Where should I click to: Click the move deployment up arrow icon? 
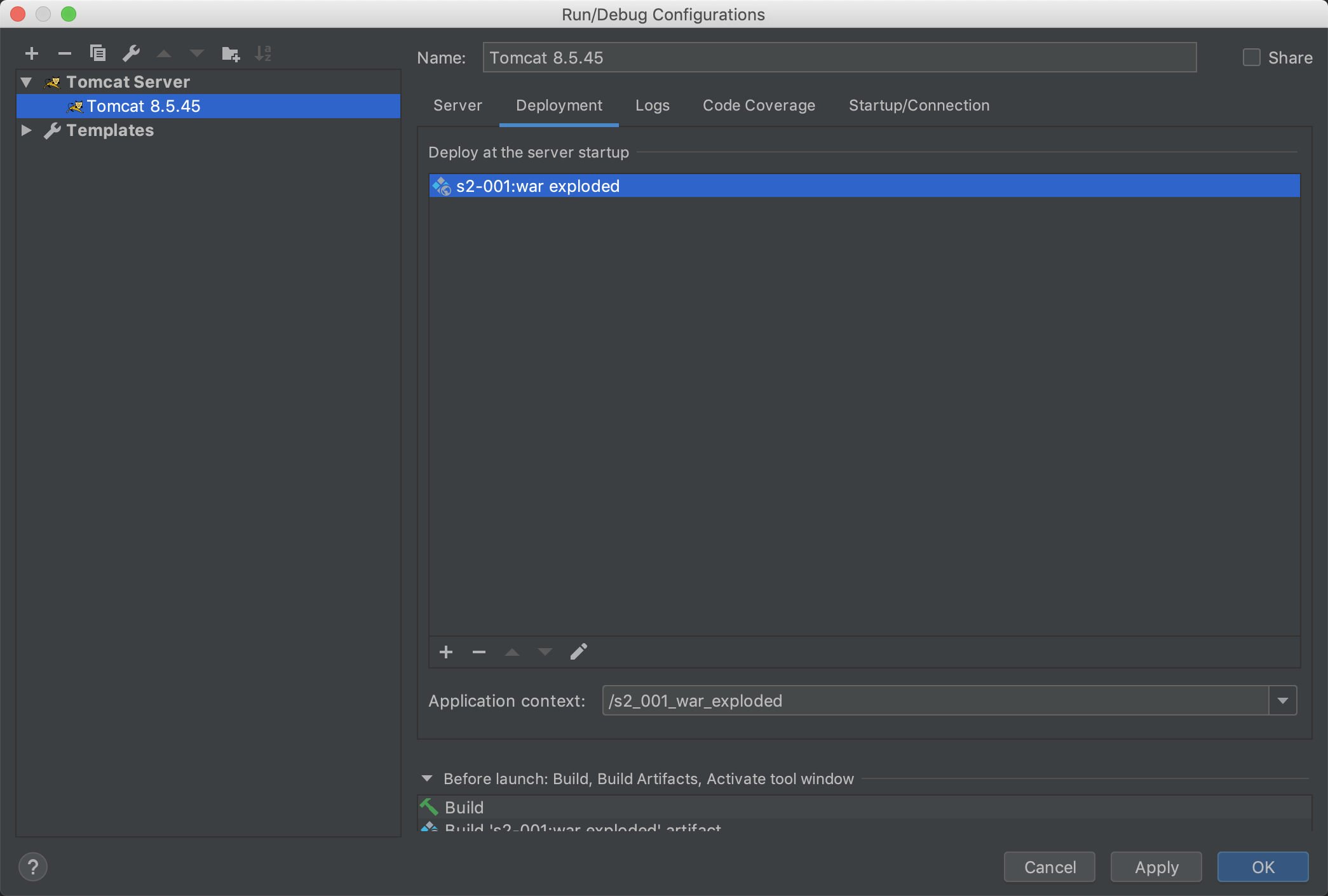pyautogui.click(x=512, y=652)
